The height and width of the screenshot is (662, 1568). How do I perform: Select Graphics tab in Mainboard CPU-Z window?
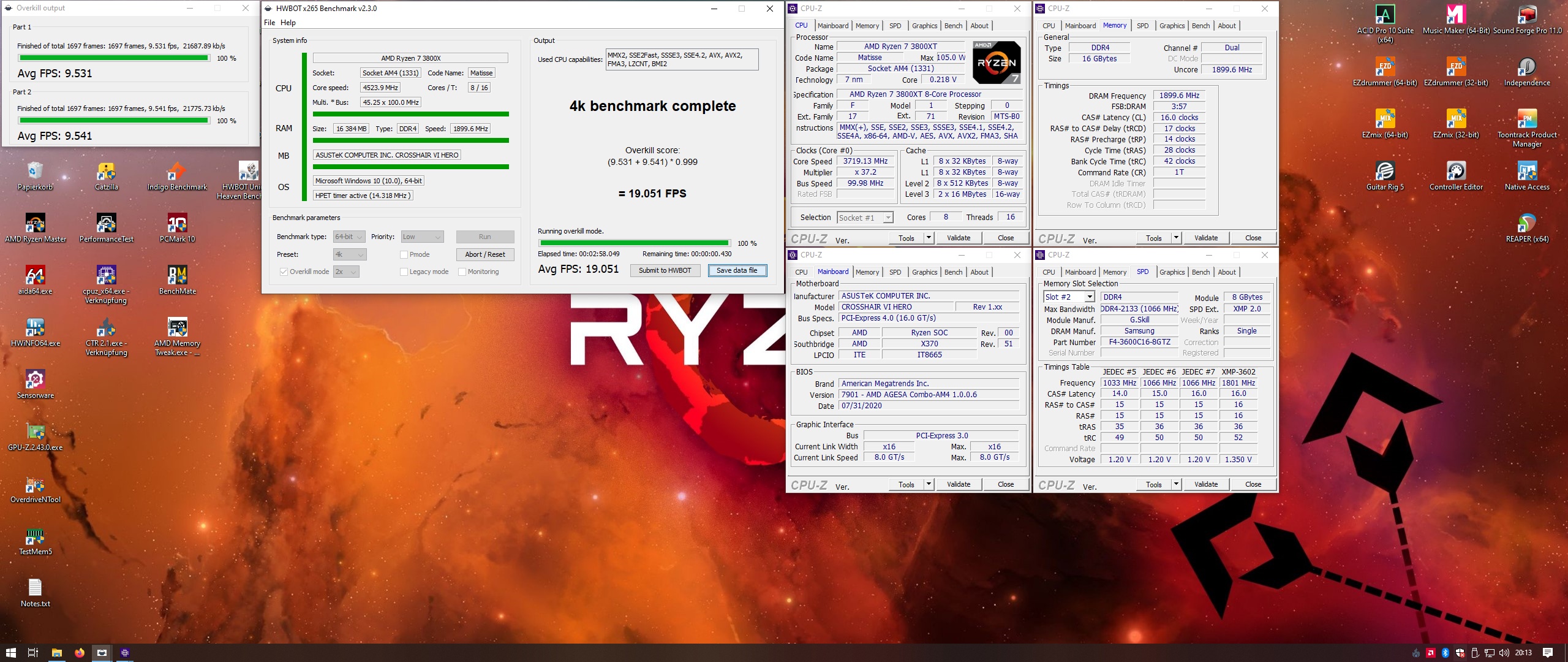click(x=924, y=272)
